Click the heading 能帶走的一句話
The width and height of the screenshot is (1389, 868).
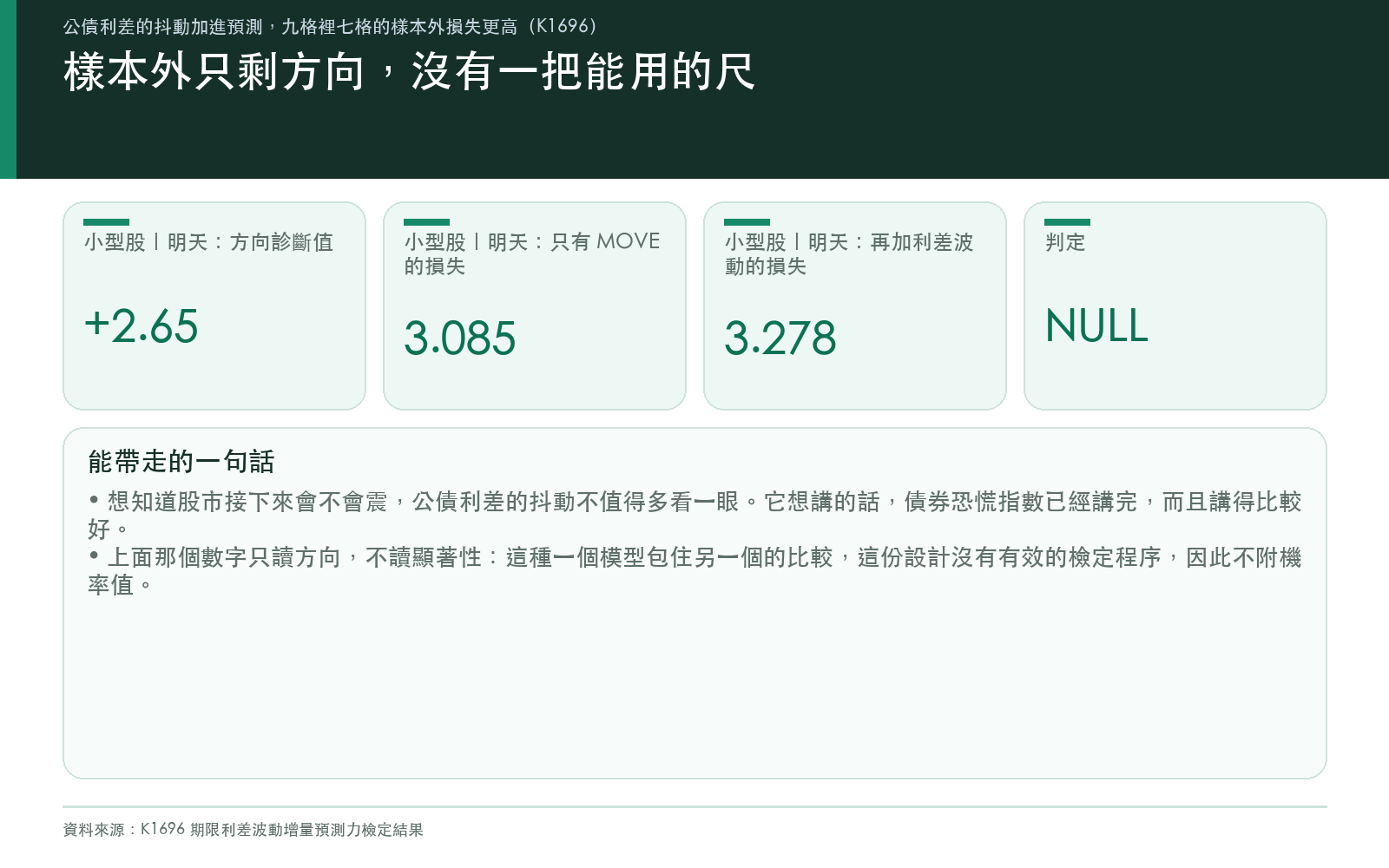pyautogui.click(x=181, y=461)
